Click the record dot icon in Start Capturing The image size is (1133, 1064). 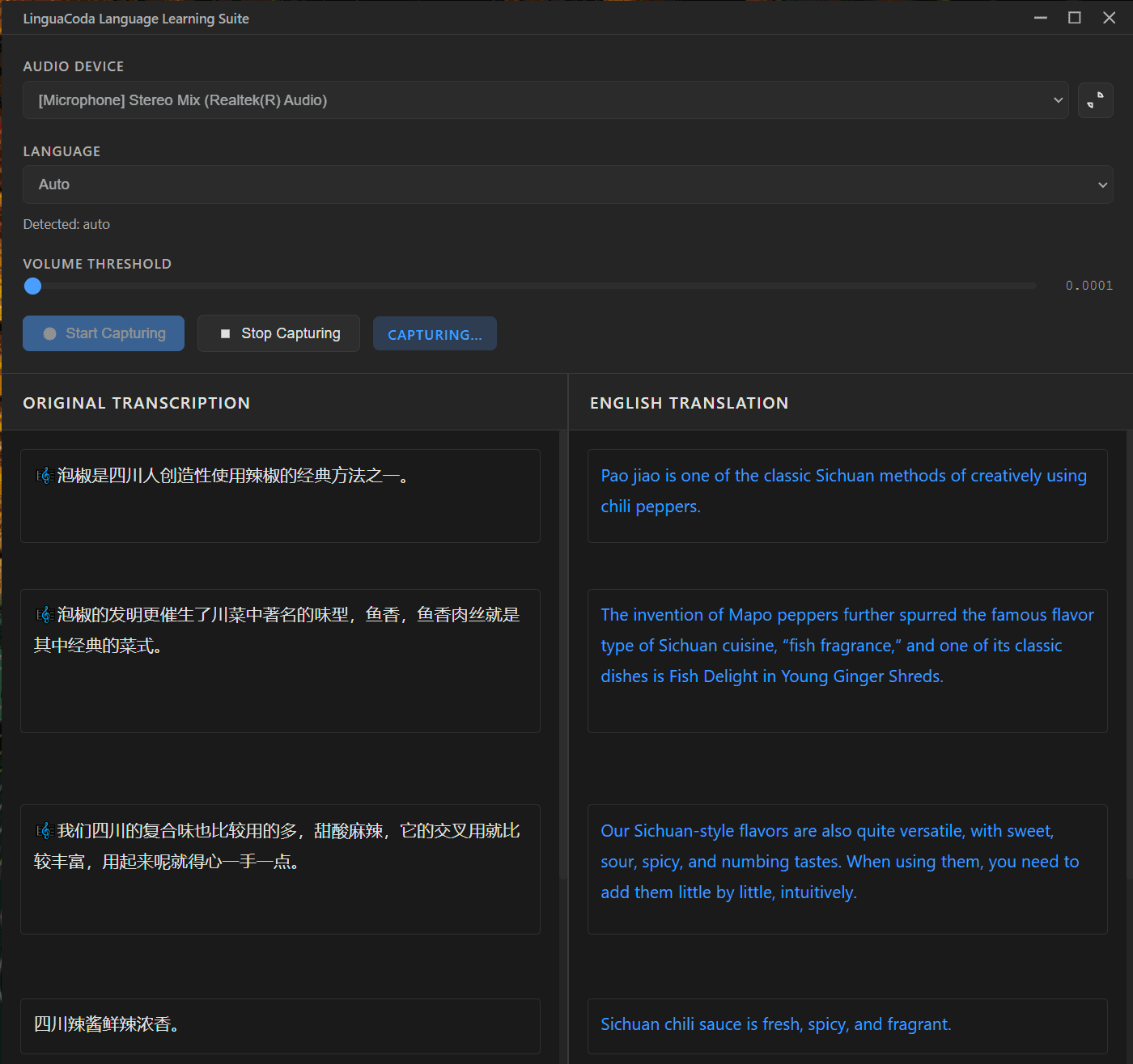(49, 333)
